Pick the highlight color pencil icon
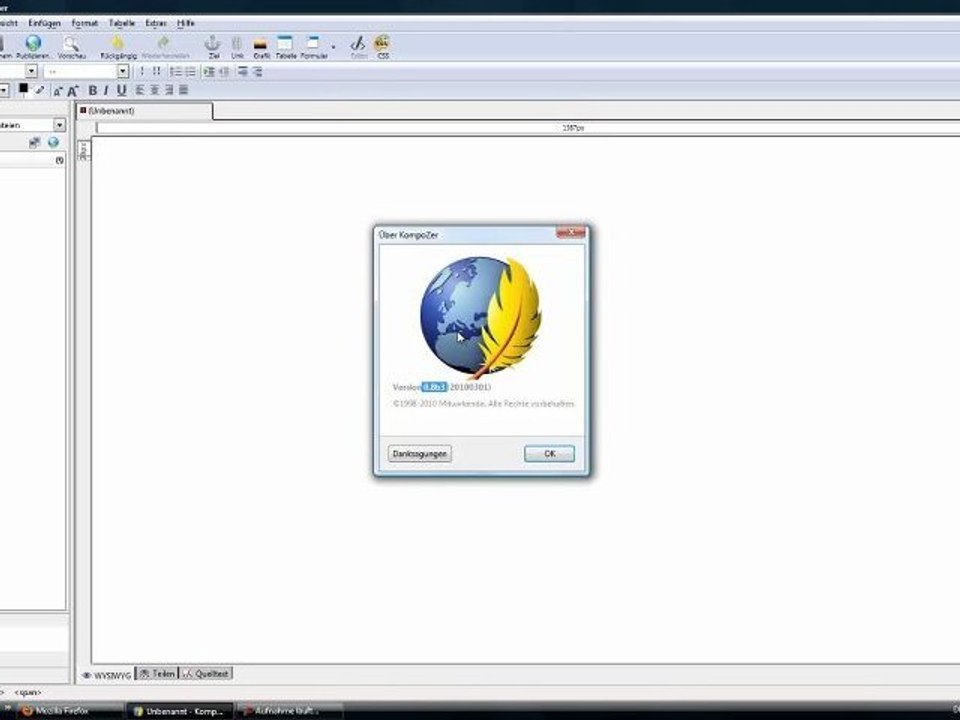This screenshot has height=720, width=960. click(40, 91)
